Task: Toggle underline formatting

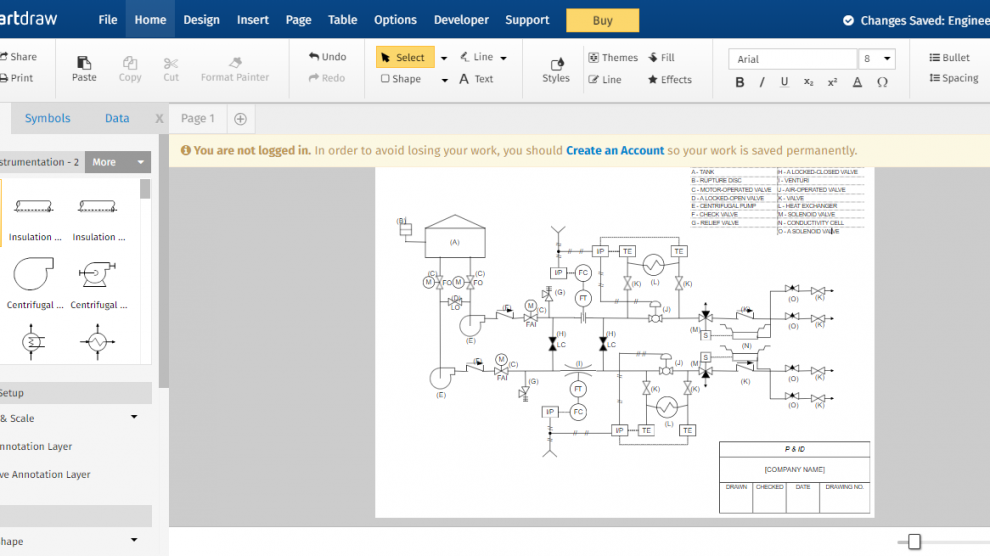Action: point(784,82)
